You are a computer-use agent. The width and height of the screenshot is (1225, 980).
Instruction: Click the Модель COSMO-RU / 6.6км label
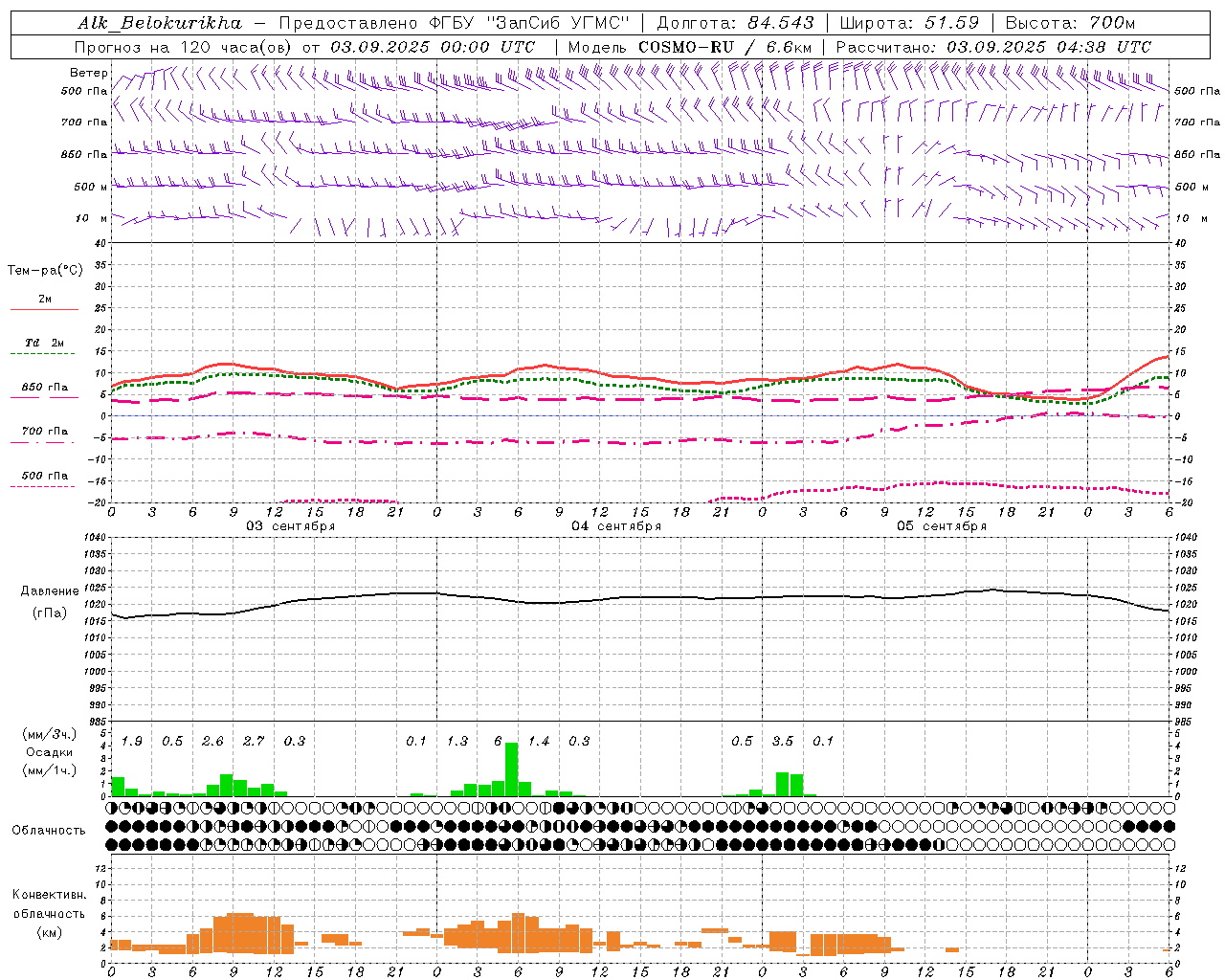[x=690, y=47]
